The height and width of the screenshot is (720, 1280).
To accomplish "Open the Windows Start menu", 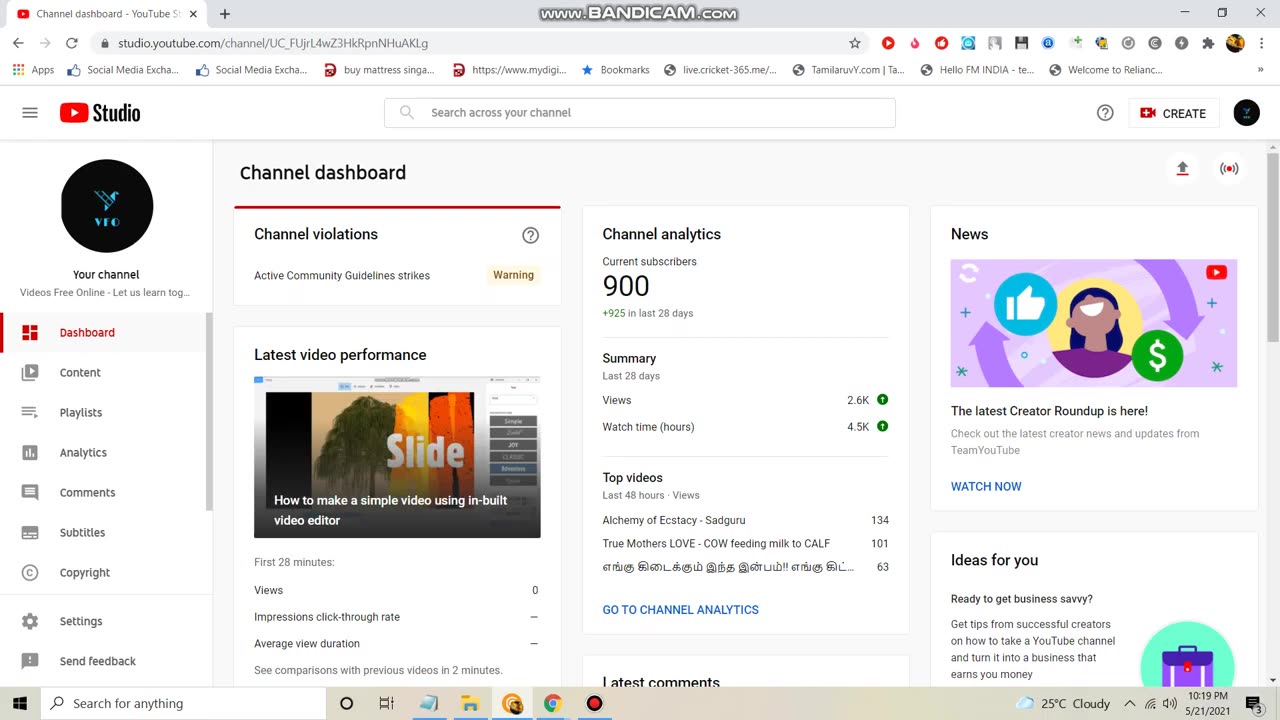I will 20,703.
